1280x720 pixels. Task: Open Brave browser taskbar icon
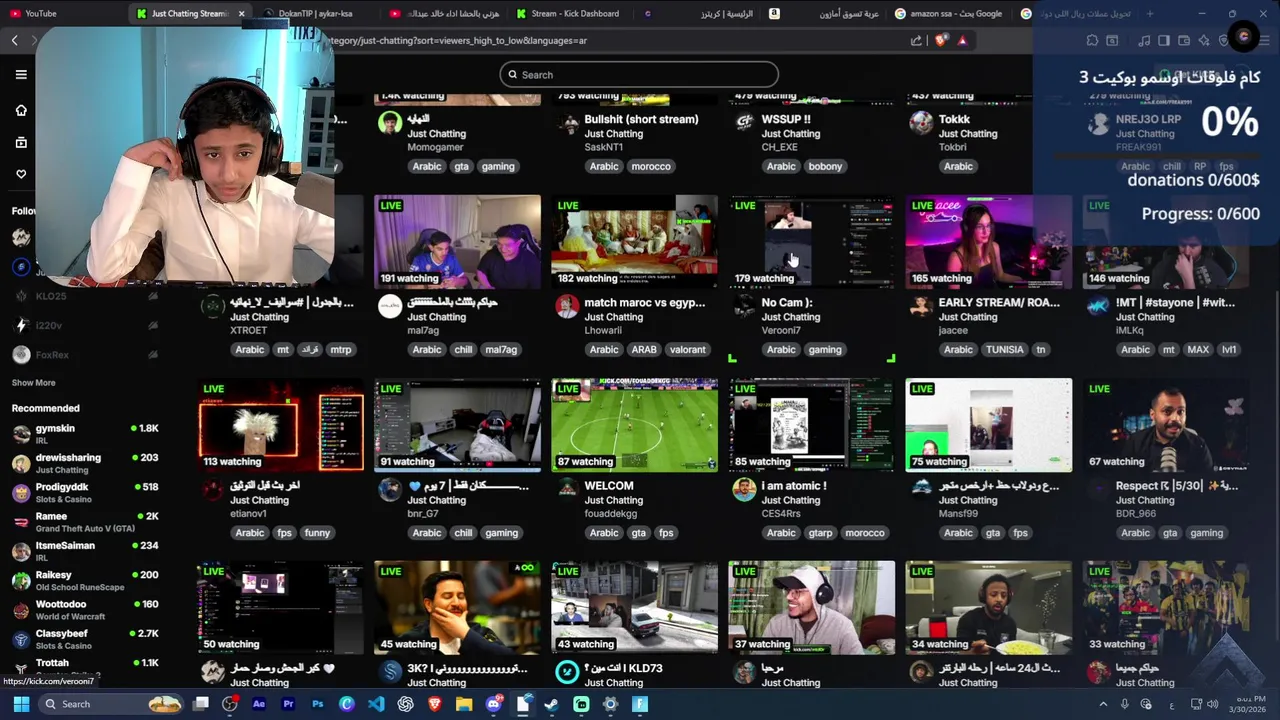click(435, 704)
